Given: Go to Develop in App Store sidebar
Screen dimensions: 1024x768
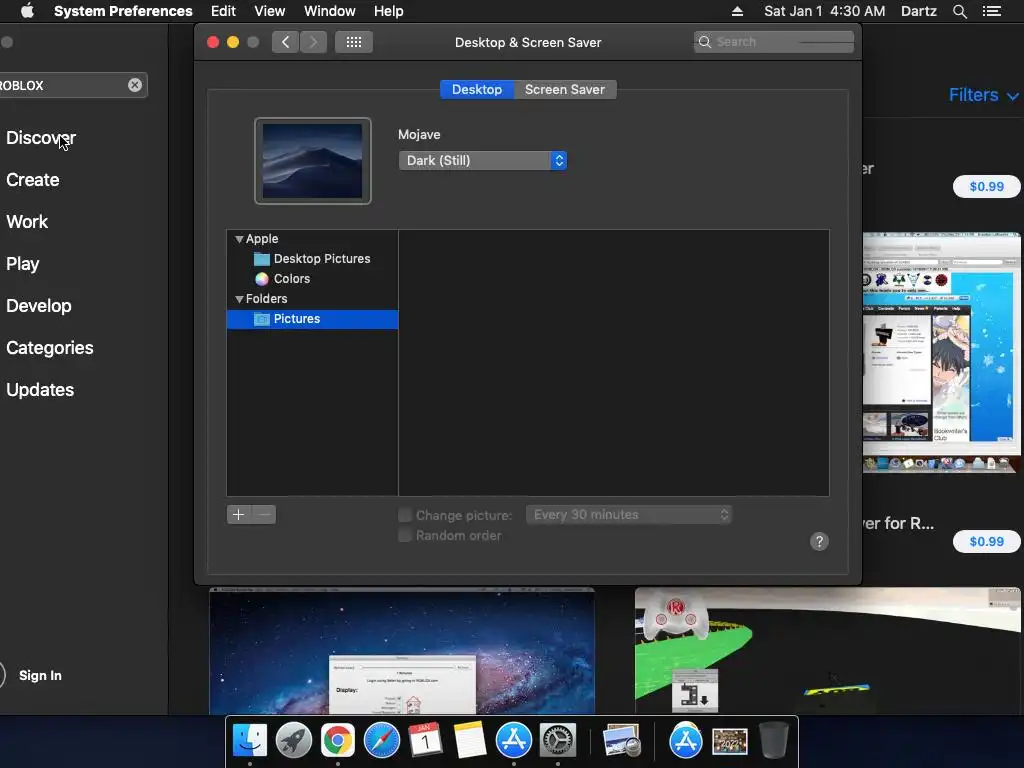Looking at the screenshot, I should (39, 306).
